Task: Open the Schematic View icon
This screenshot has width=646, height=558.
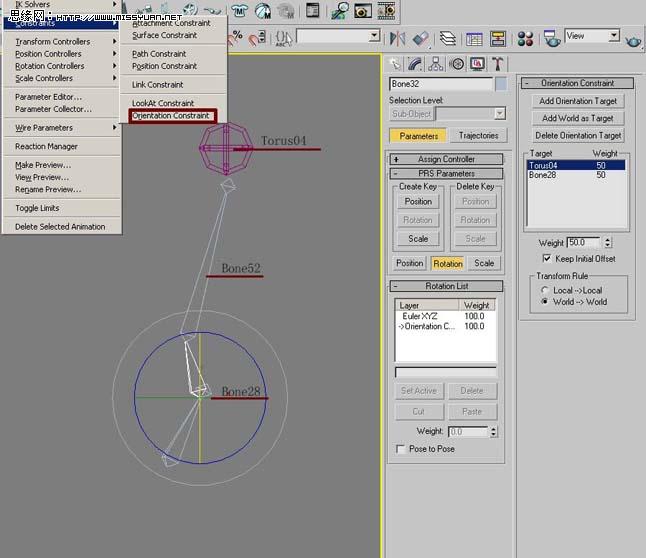Action: 498,39
